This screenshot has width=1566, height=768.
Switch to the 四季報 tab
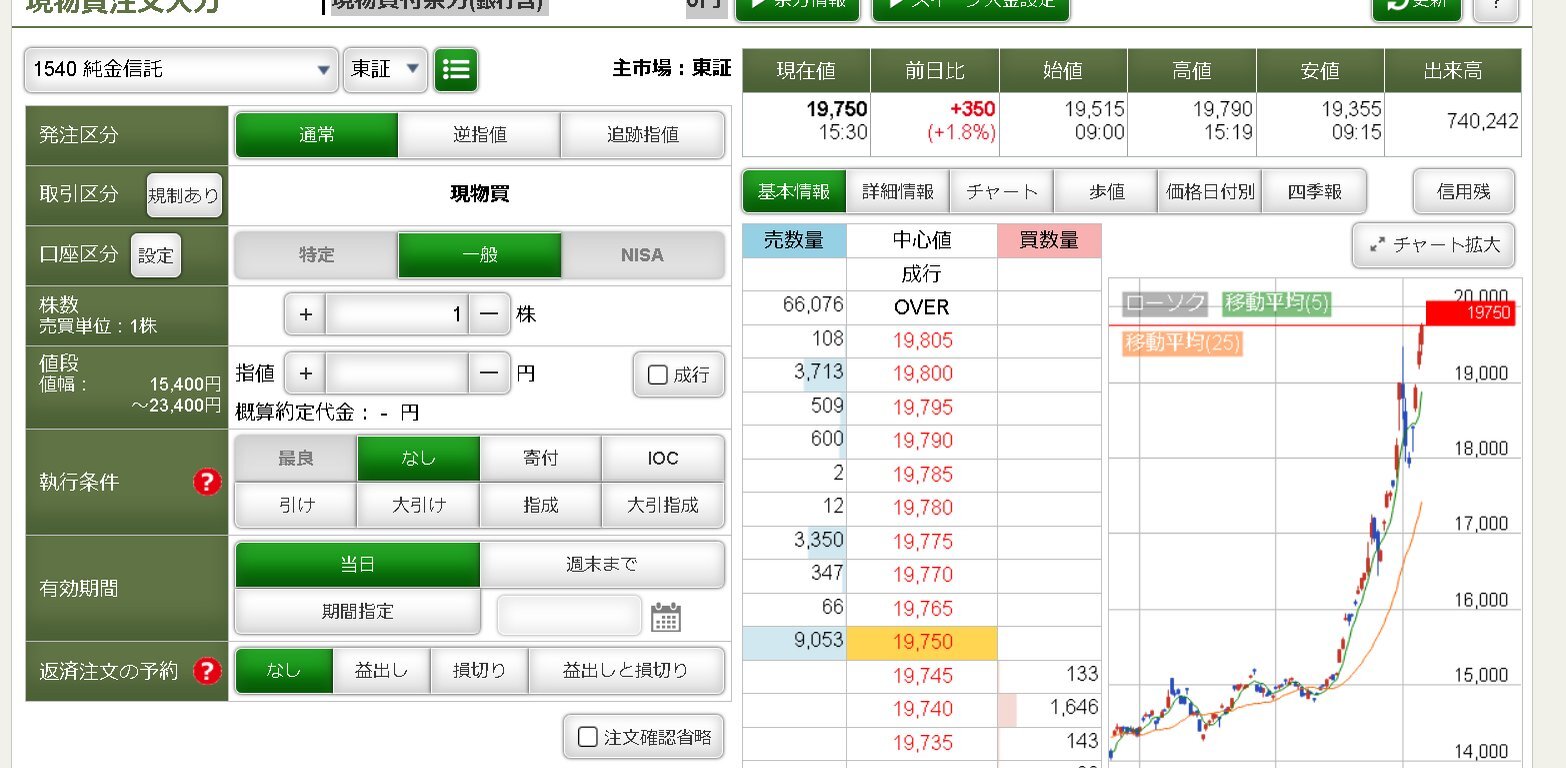[1314, 192]
